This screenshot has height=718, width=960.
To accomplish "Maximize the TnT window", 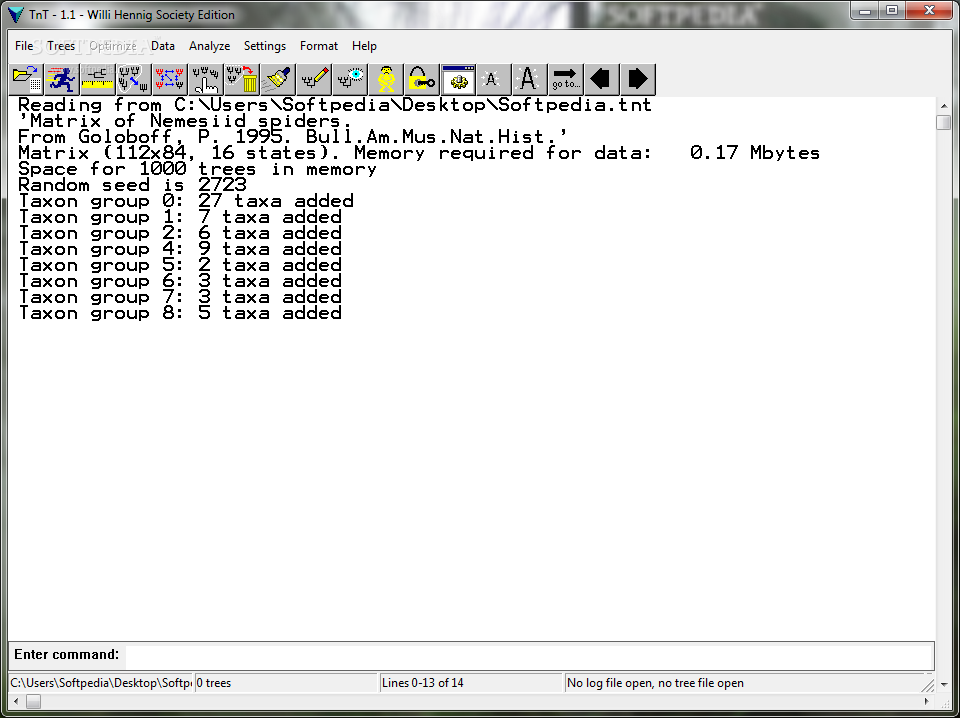I will (x=892, y=10).
